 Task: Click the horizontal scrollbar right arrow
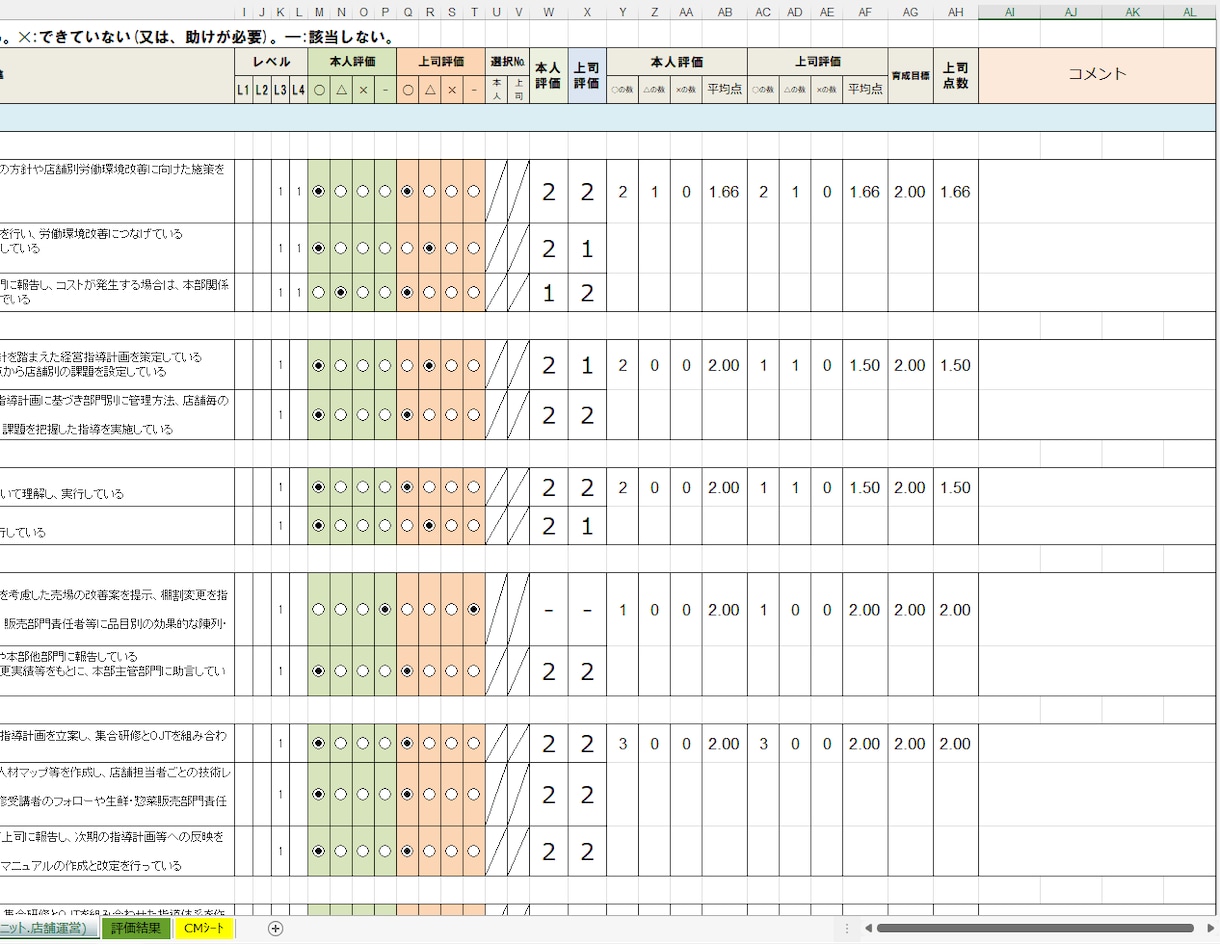[1211, 929]
